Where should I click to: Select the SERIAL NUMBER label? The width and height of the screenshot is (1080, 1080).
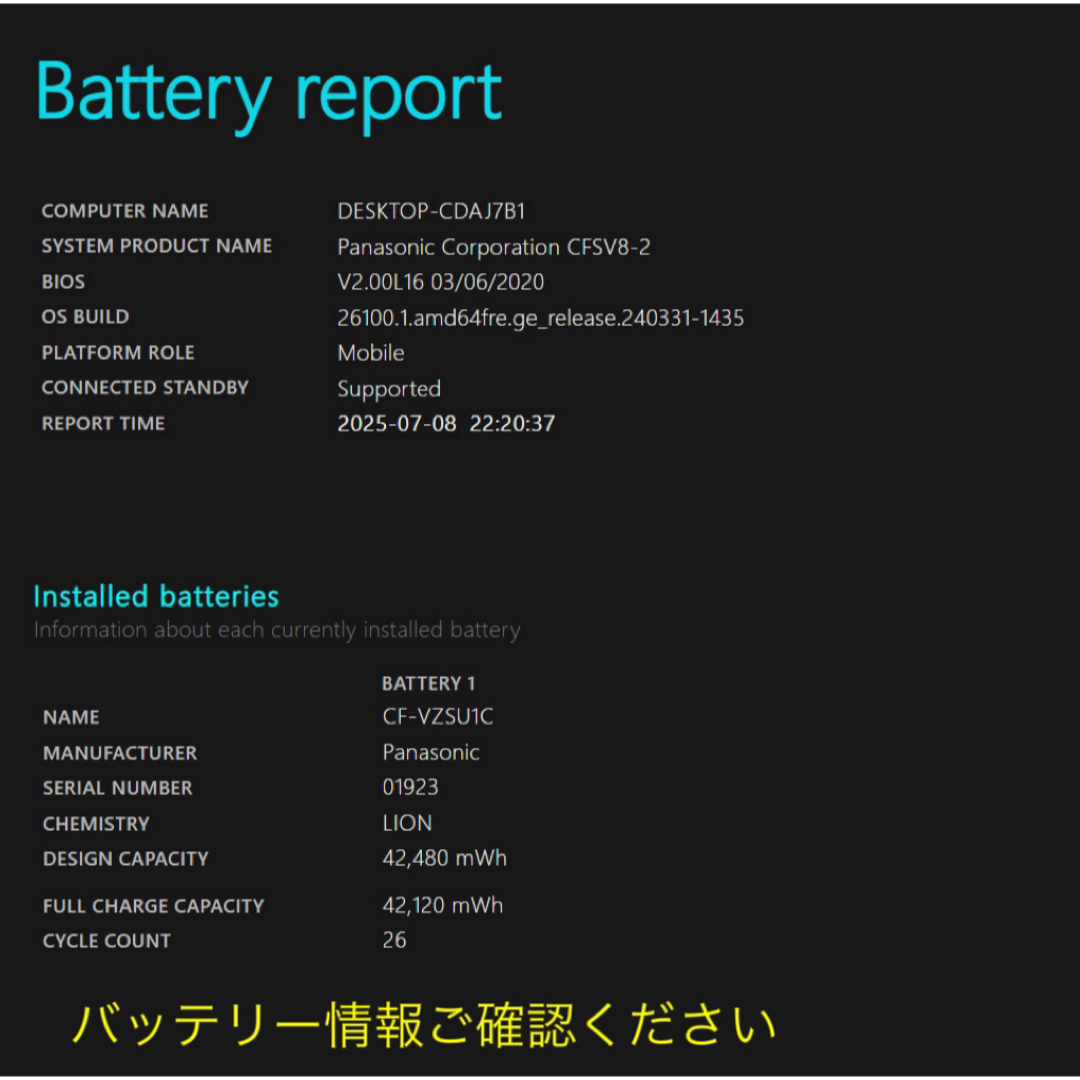click(x=118, y=788)
